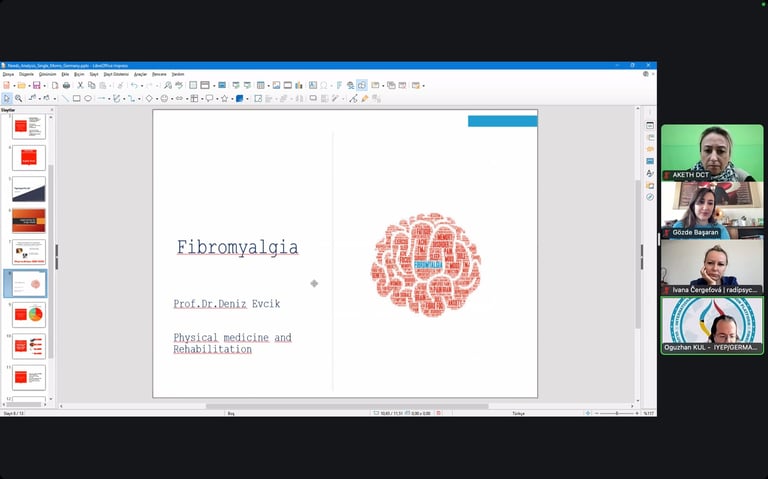Image resolution: width=768 pixels, height=479 pixels.
Task: Toggle the Point Edit Mode icon
Action: [x=353, y=98]
